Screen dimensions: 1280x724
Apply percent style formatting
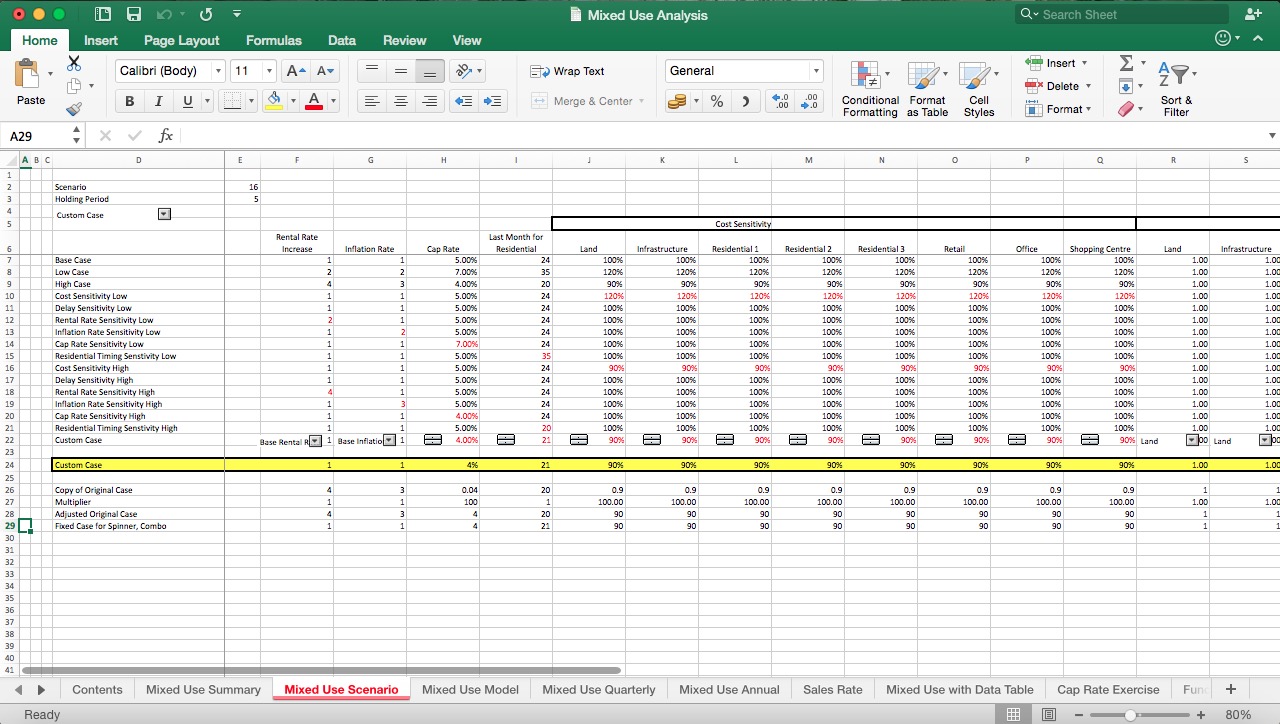click(x=717, y=101)
